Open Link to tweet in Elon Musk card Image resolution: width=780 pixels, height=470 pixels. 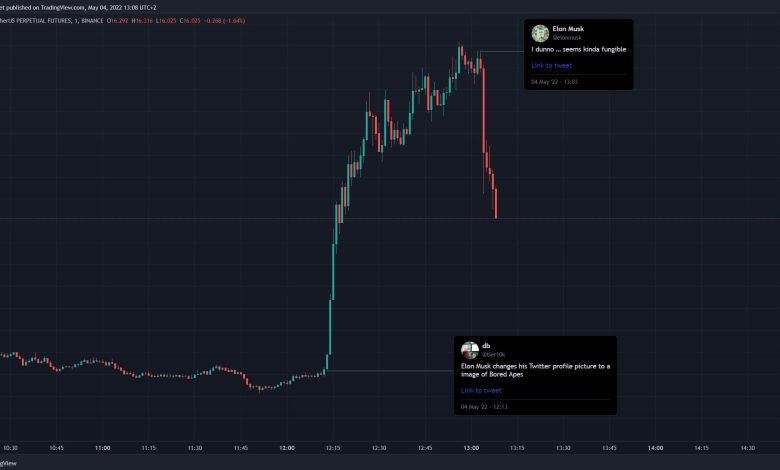coord(551,66)
